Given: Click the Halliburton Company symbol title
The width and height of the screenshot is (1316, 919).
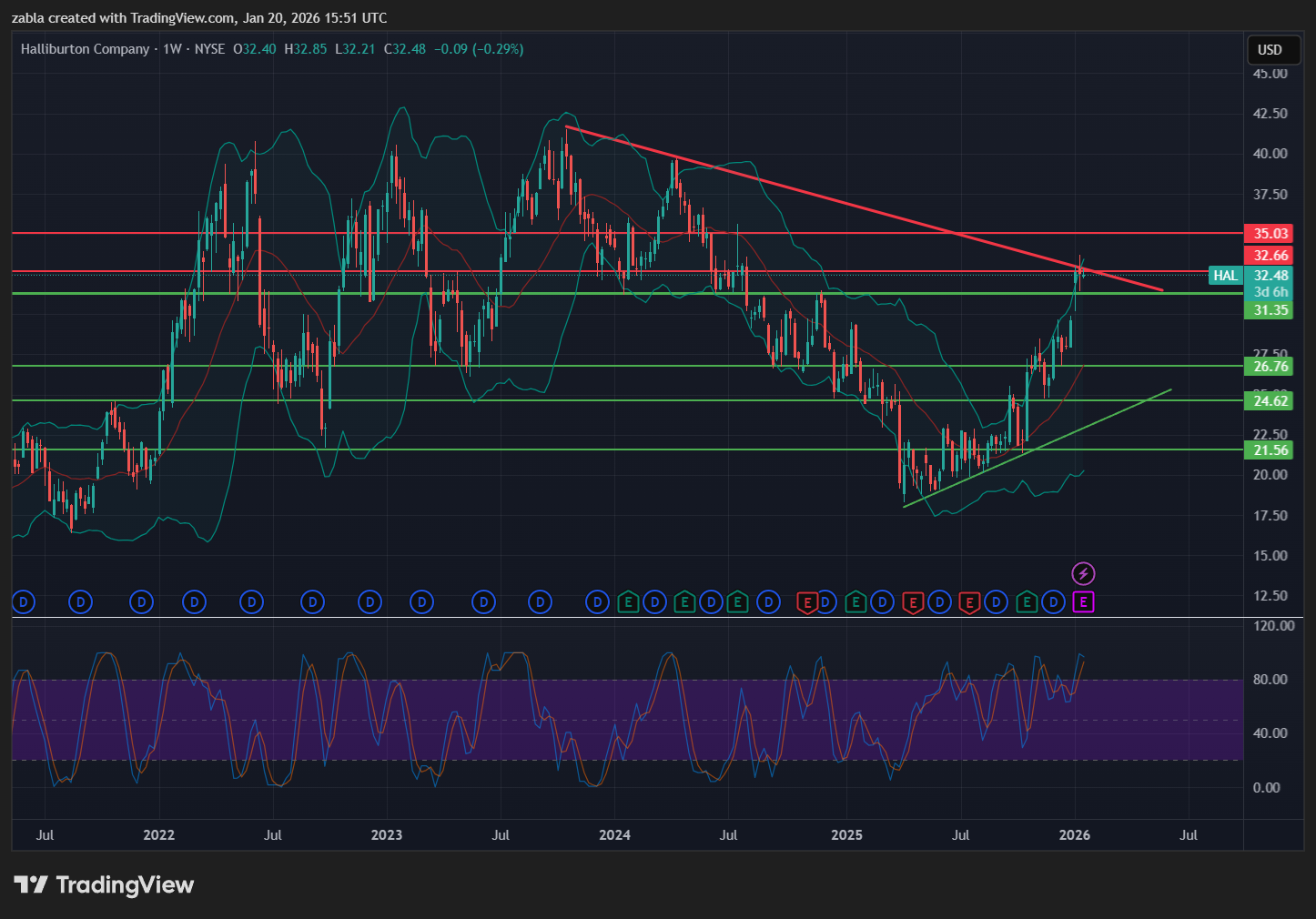Looking at the screenshot, I should 85,49.
